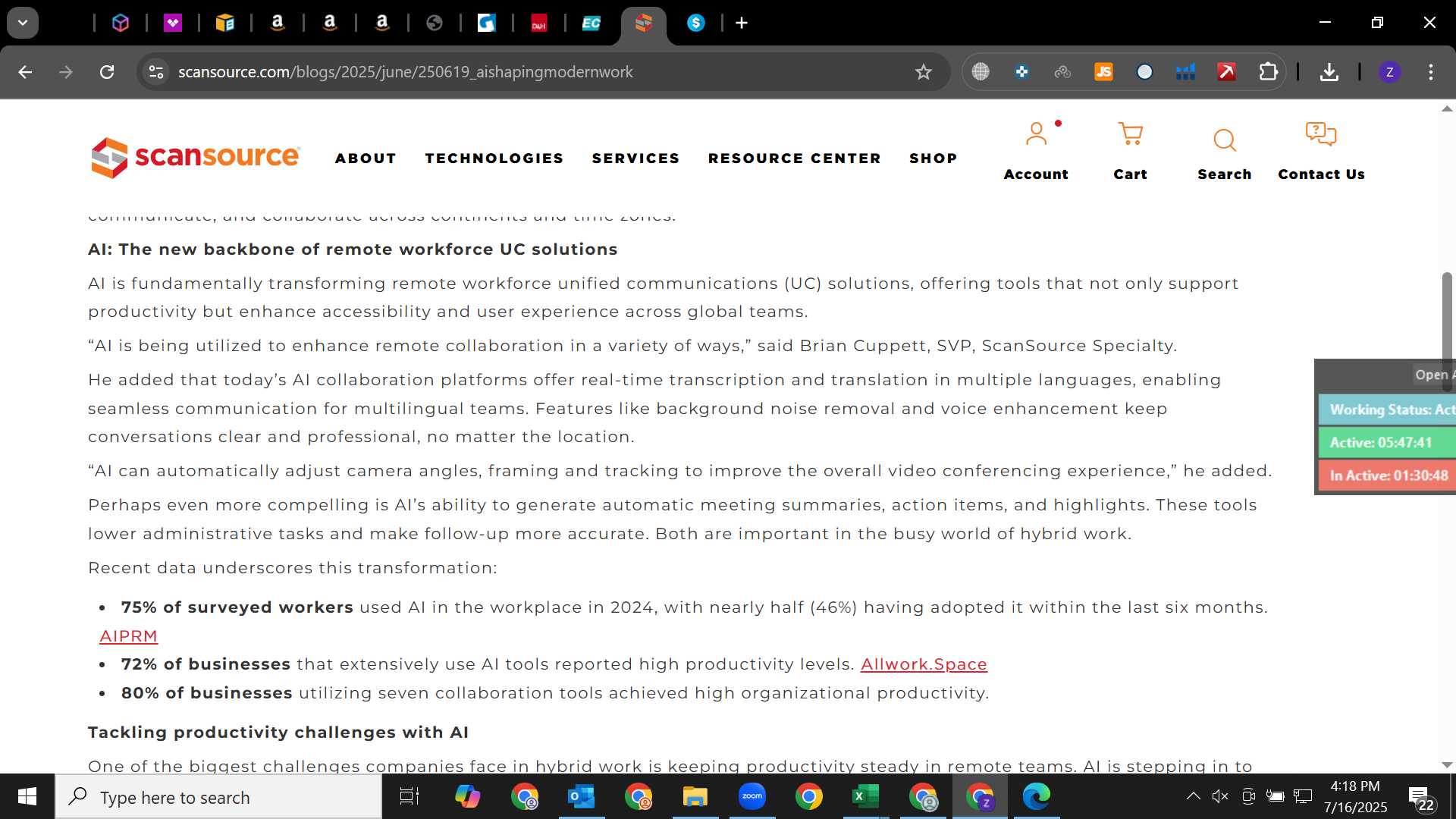
Task: Open the Z profile avatar
Action: pyautogui.click(x=1389, y=72)
